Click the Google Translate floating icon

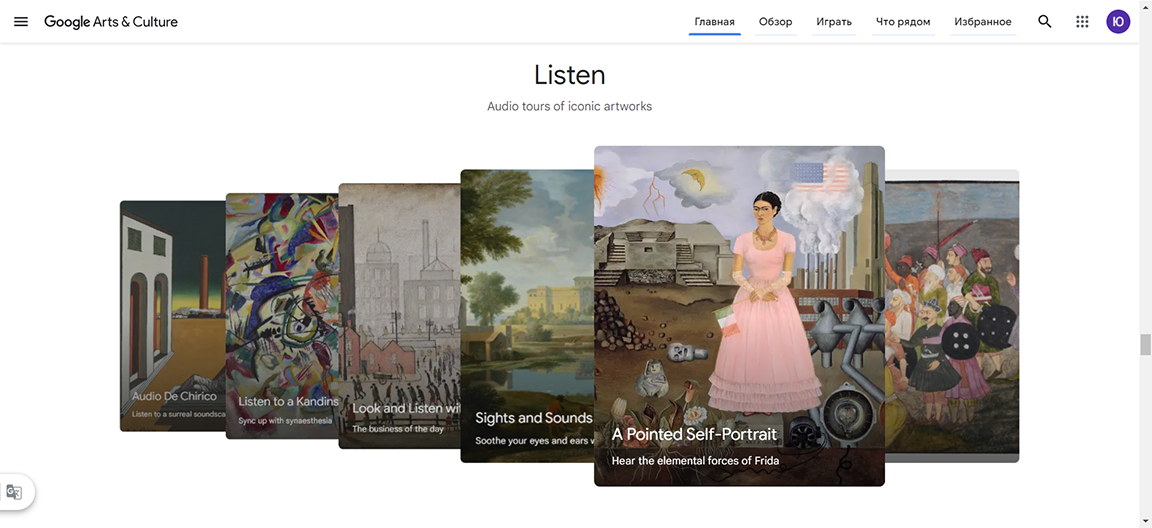tap(14, 491)
